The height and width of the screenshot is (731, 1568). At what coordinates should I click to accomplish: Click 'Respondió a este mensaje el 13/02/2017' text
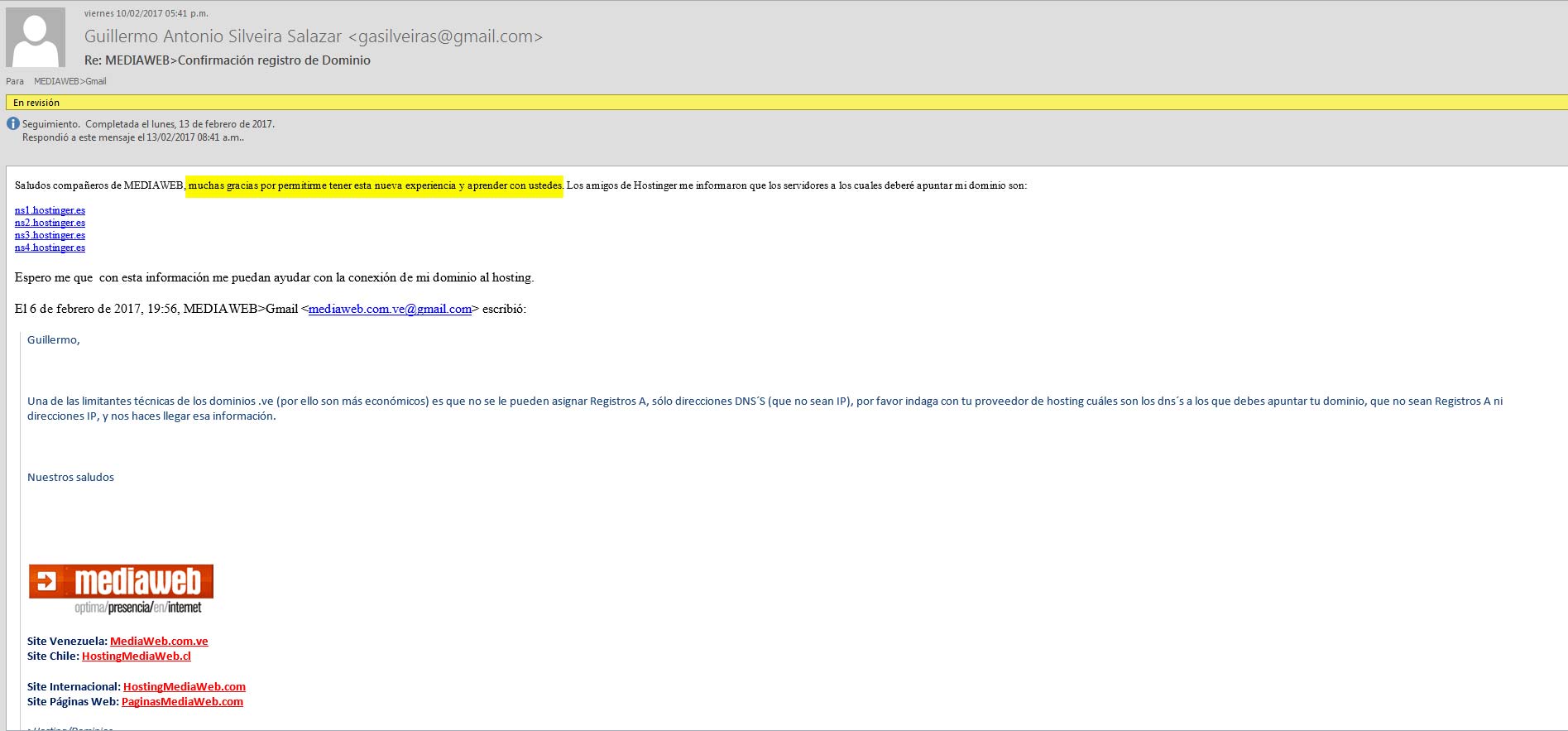[x=132, y=137]
